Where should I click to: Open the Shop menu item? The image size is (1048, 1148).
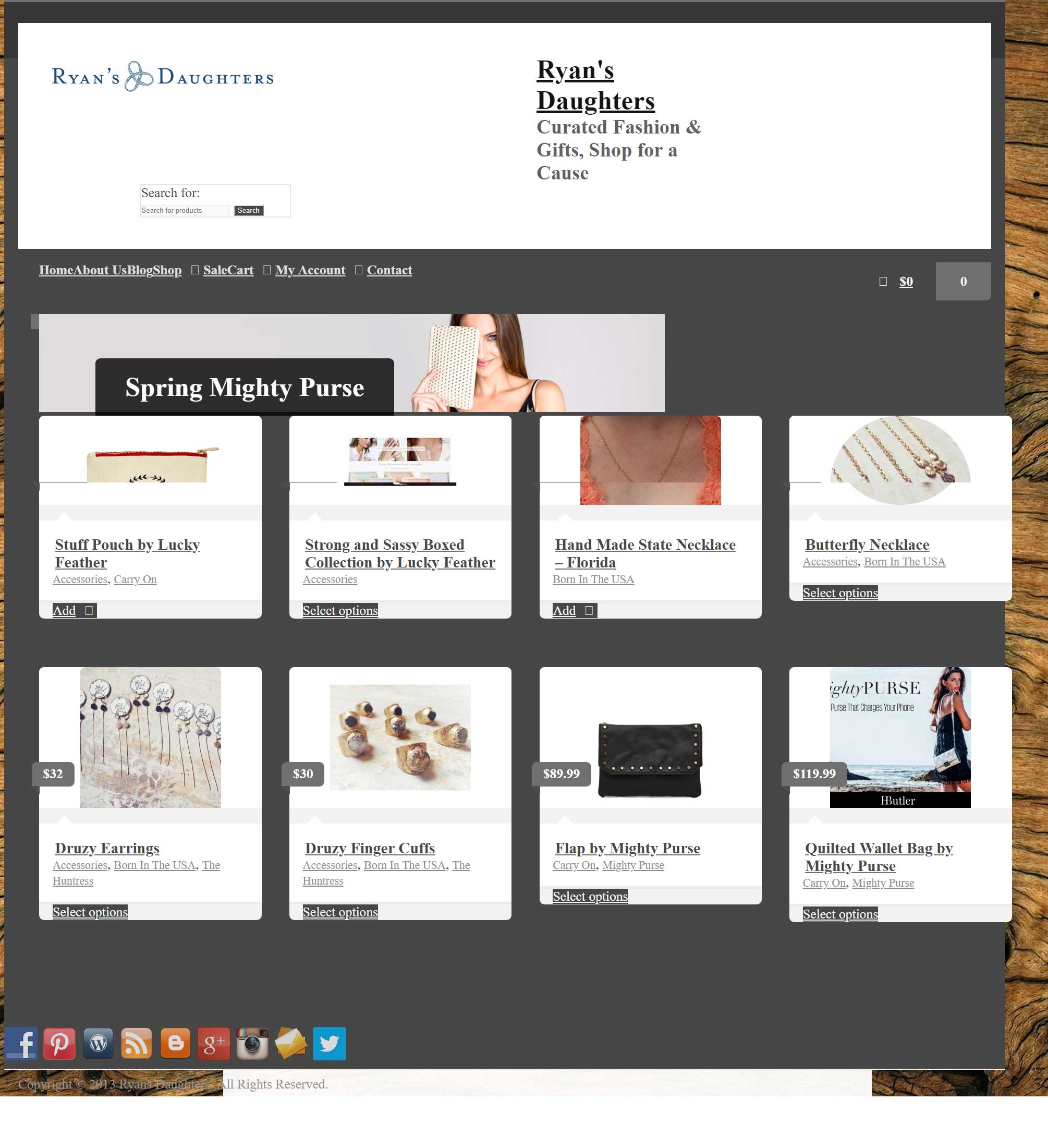click(167, 270)
